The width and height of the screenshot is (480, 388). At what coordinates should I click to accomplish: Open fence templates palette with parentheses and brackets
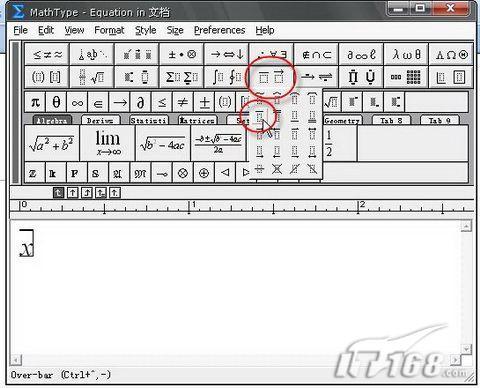click(x=47, y=77)
